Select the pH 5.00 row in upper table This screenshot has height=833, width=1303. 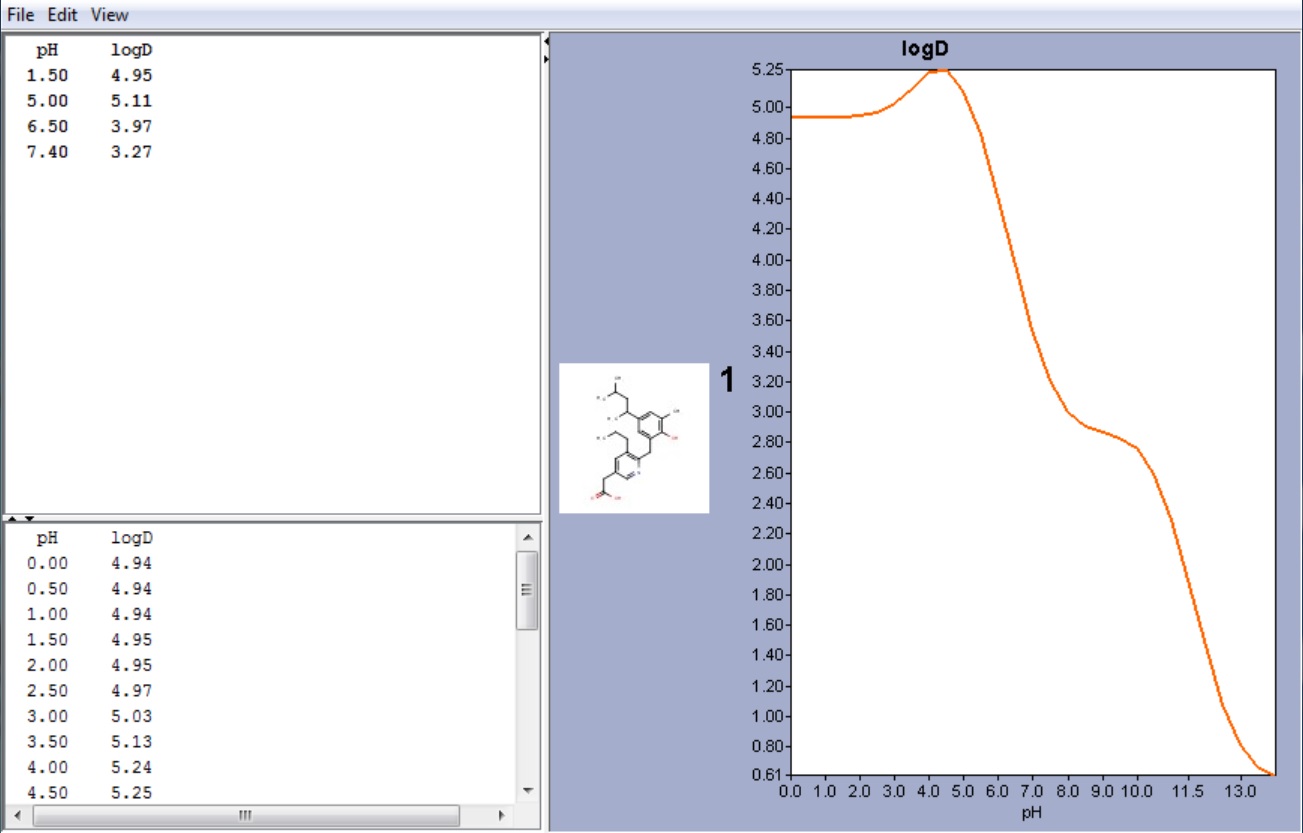[90, 101]
